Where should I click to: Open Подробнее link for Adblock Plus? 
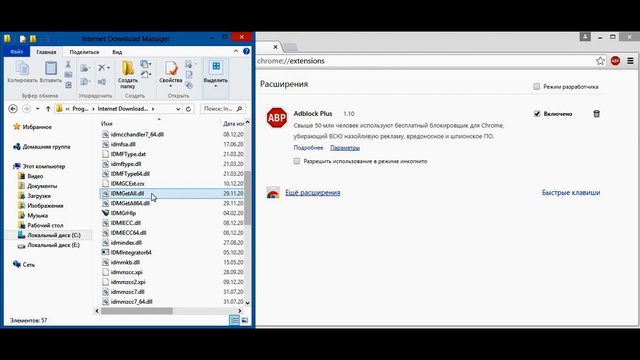(x=308, y=148)
